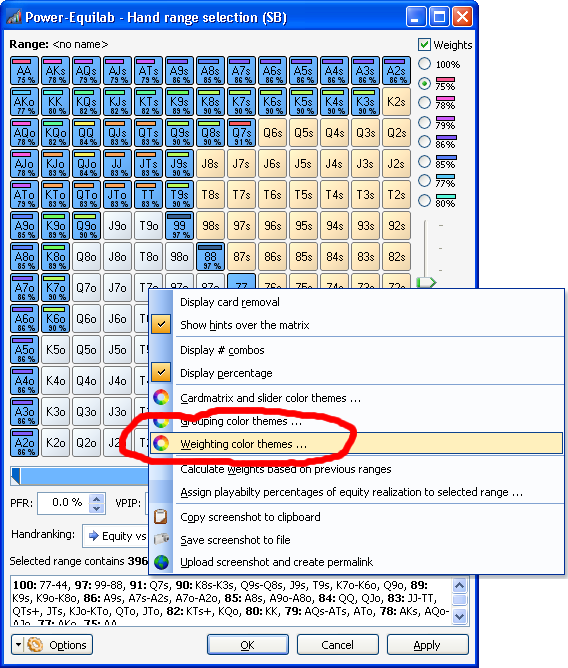Open the Options dropdown arrow
This screenshot has height=668, width=568.
(18, 645)
